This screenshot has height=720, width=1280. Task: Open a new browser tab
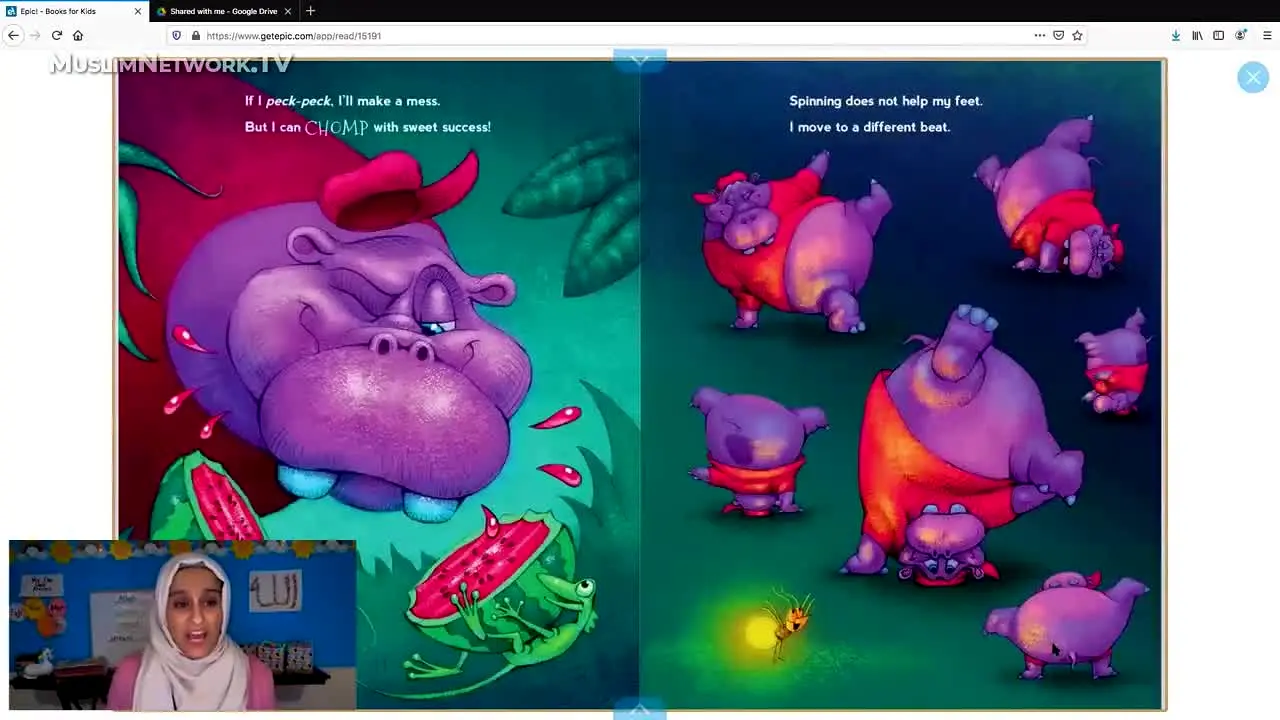point(310,11)
